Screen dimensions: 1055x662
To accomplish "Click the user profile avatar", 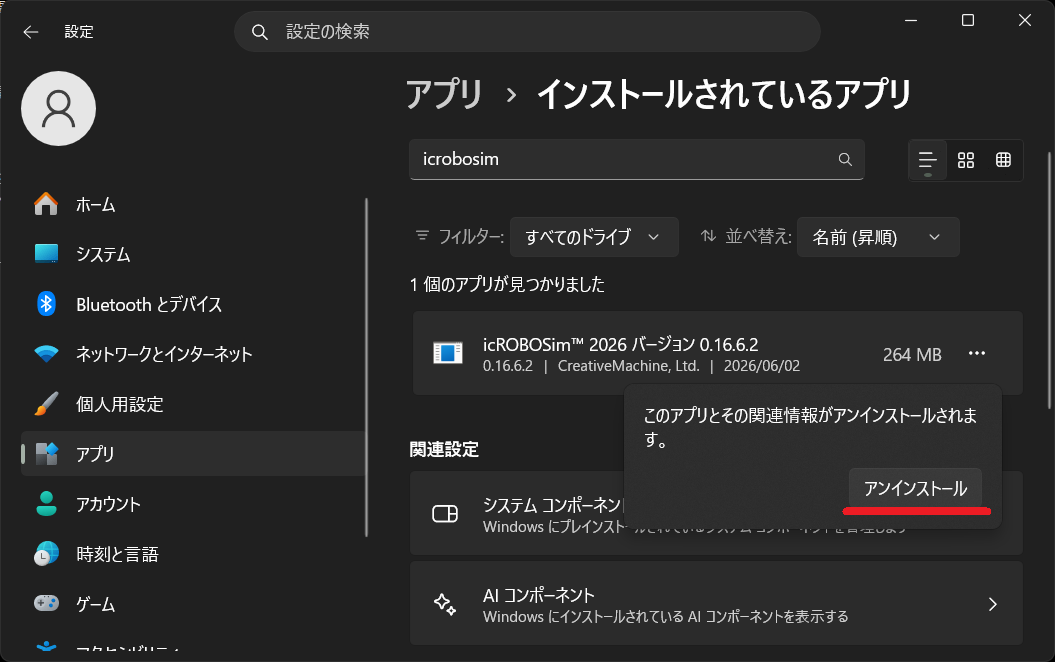I will (59, 108).
